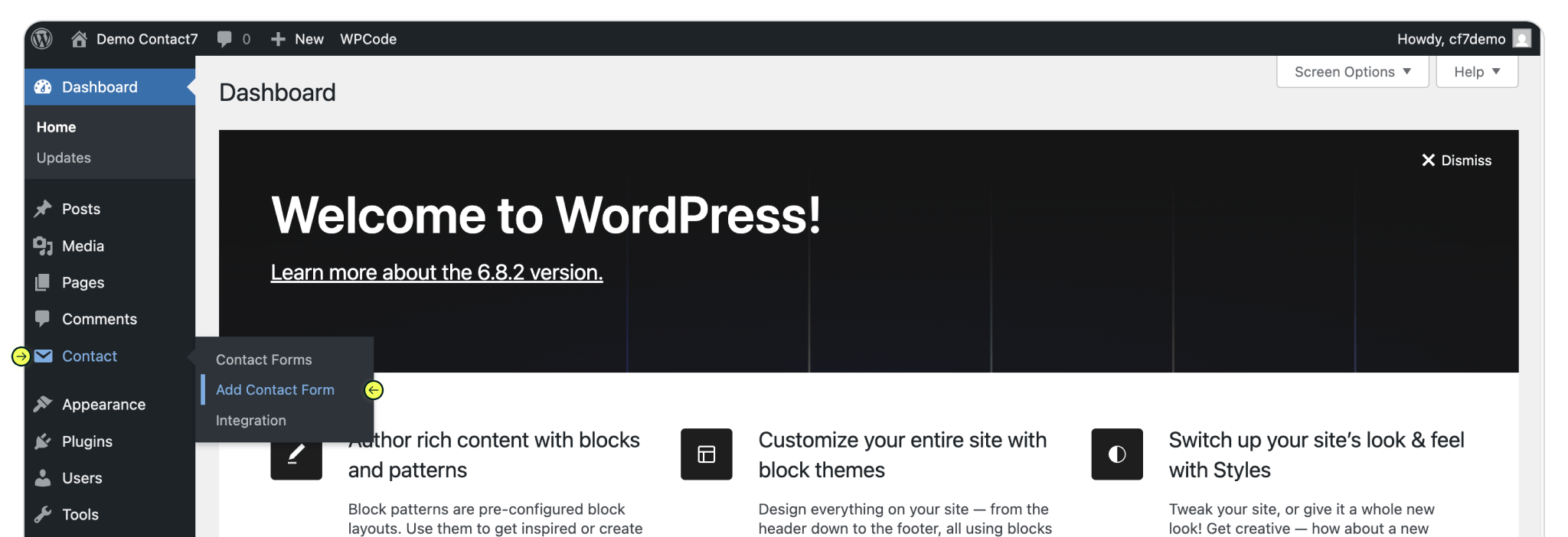Click the X icon beside Dismiss
1568x537 pixels.
(1428, 160)
